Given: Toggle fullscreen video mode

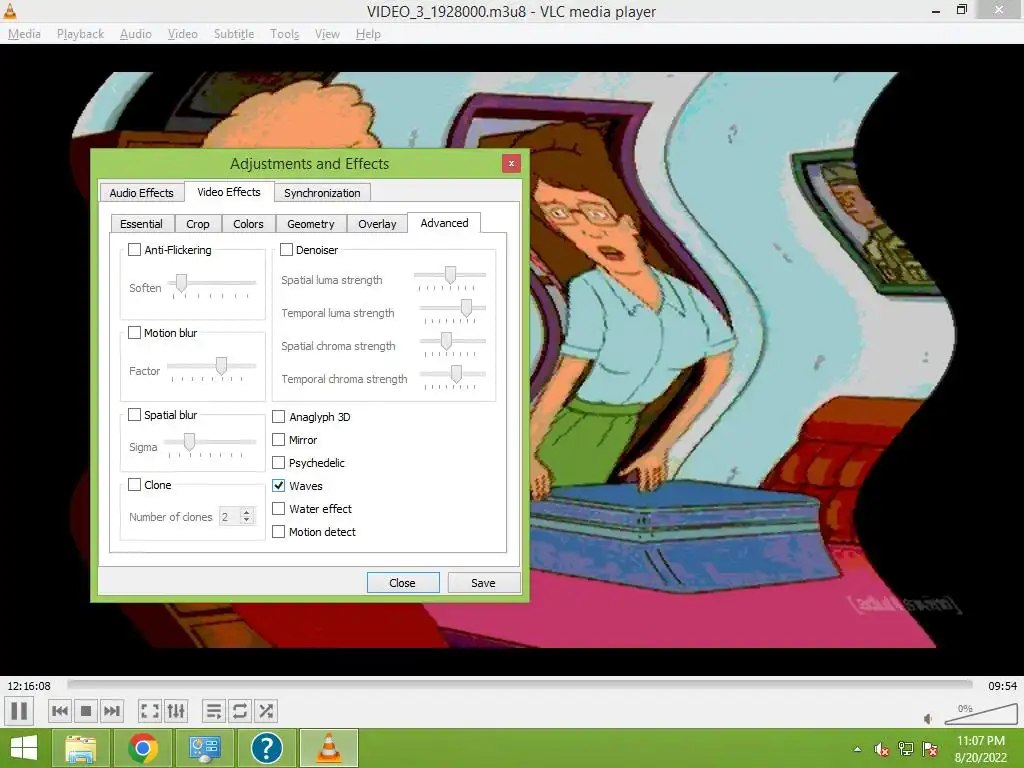Looking at the screenshot, I should tap(150, 711).
